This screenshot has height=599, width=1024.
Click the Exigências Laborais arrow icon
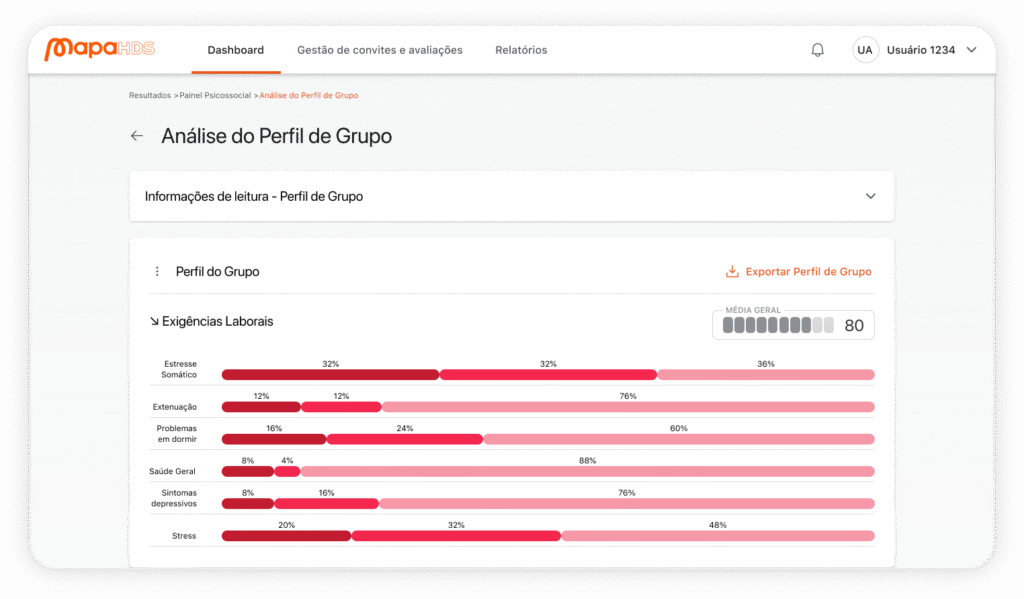click(154, 322)
